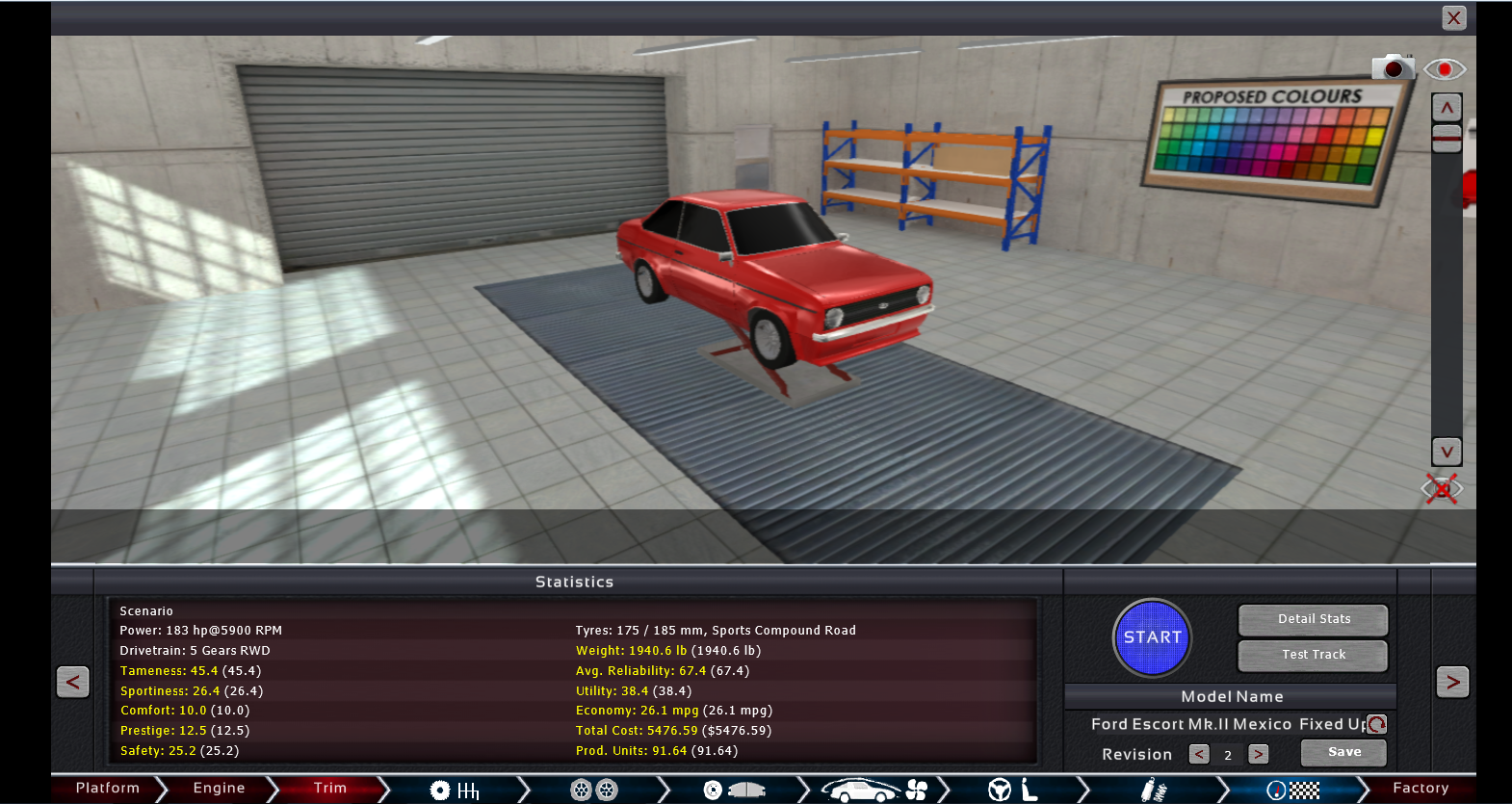Select the Drivetrain: 5 Gears RWD line
This screenshot has width=1512, height=804.
click(195, 651)
